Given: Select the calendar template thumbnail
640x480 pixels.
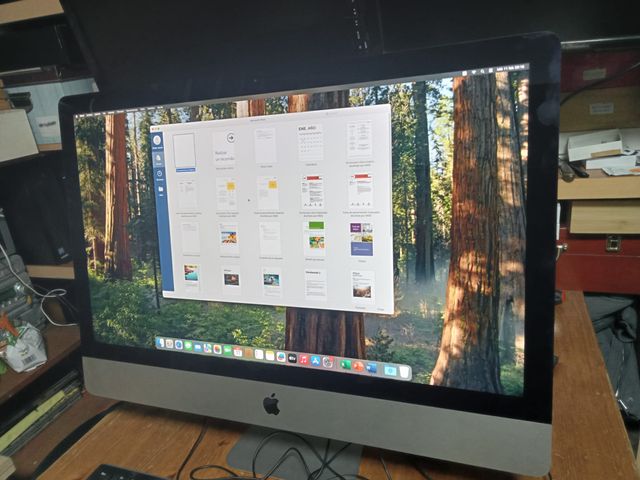Looking at the screenshot, I should point(311,142).
